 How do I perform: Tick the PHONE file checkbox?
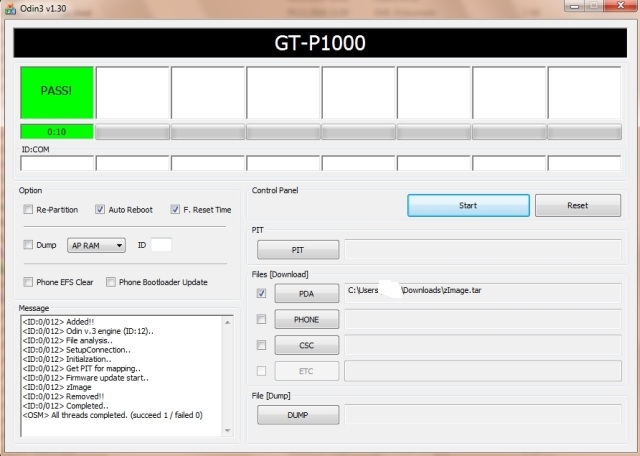pyautogui.click(x=261, y=319)
